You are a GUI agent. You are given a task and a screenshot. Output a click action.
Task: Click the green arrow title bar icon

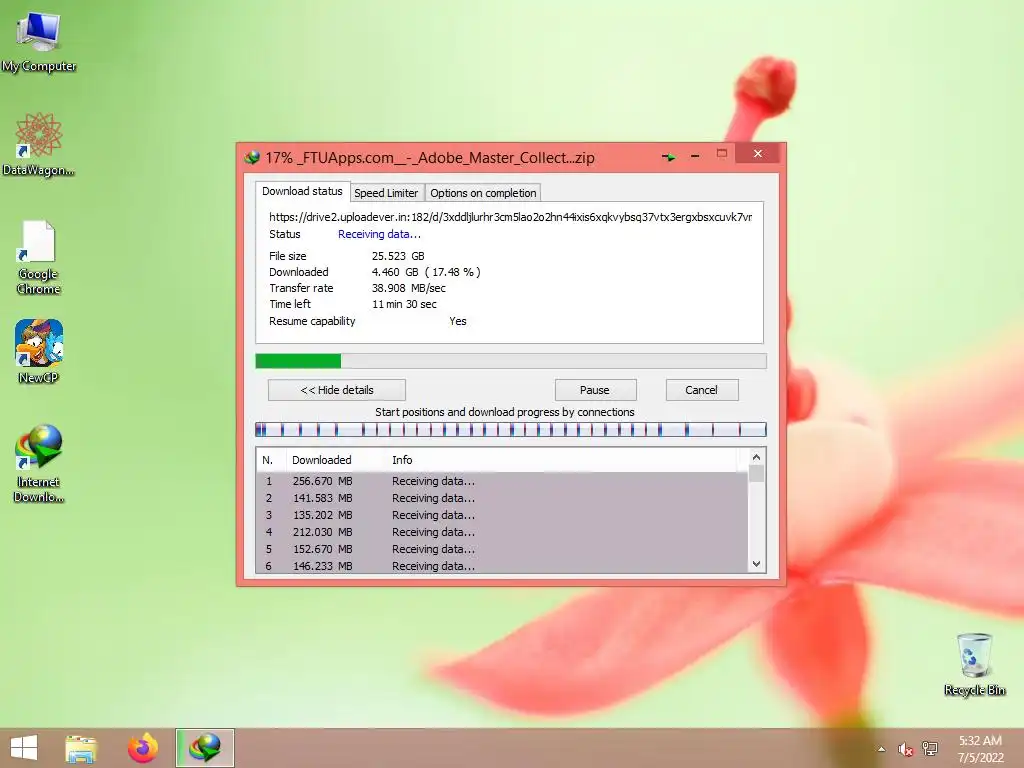[669, 157]
